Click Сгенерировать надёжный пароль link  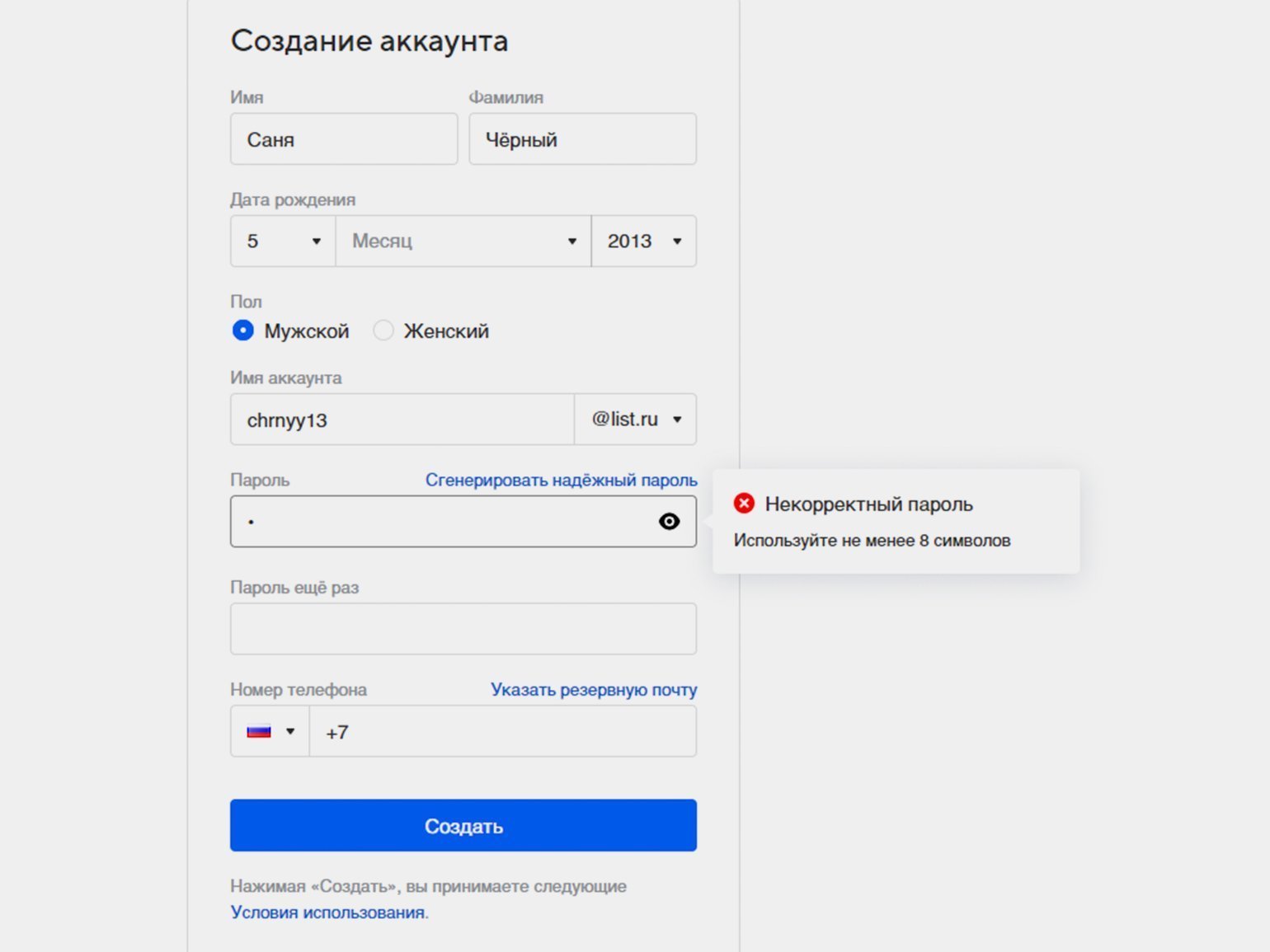561,480
